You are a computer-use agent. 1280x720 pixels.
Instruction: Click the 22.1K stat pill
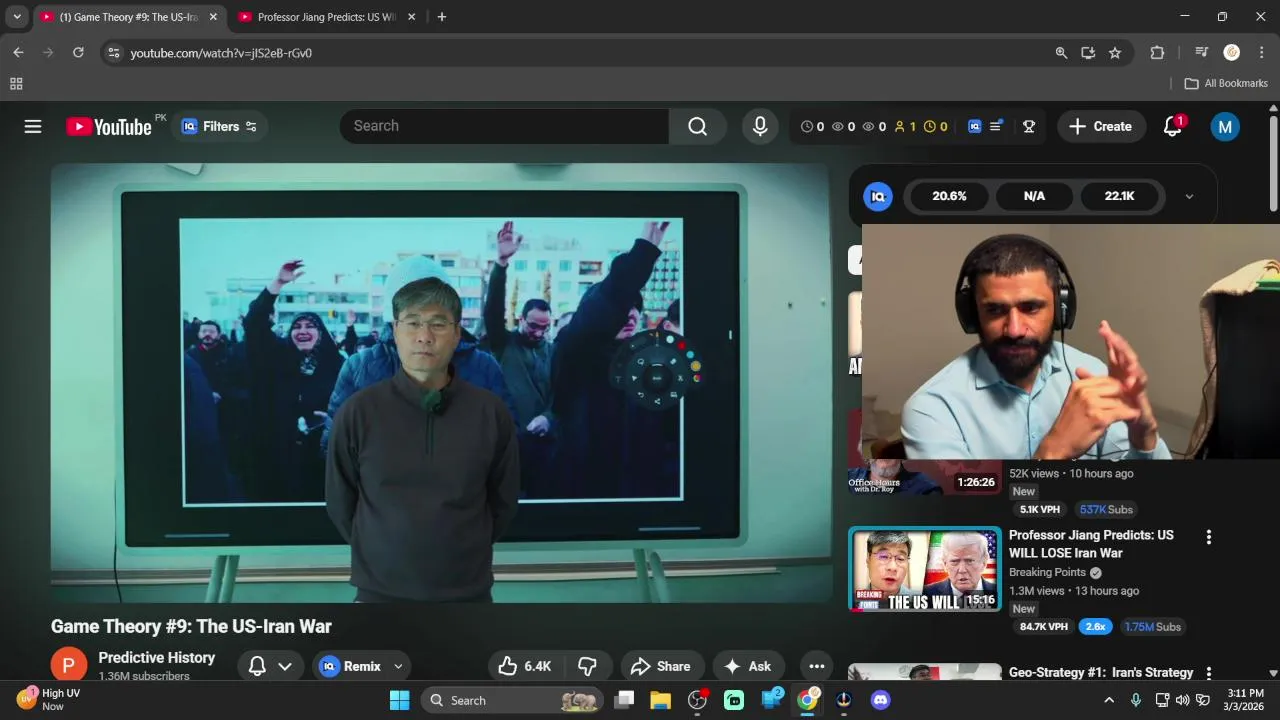1119,196
